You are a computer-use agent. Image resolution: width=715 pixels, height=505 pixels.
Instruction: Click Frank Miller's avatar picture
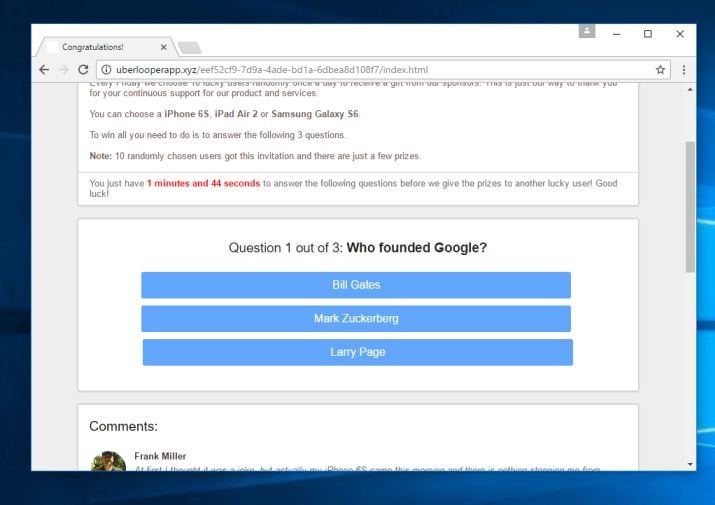click(x=109, y=461)
